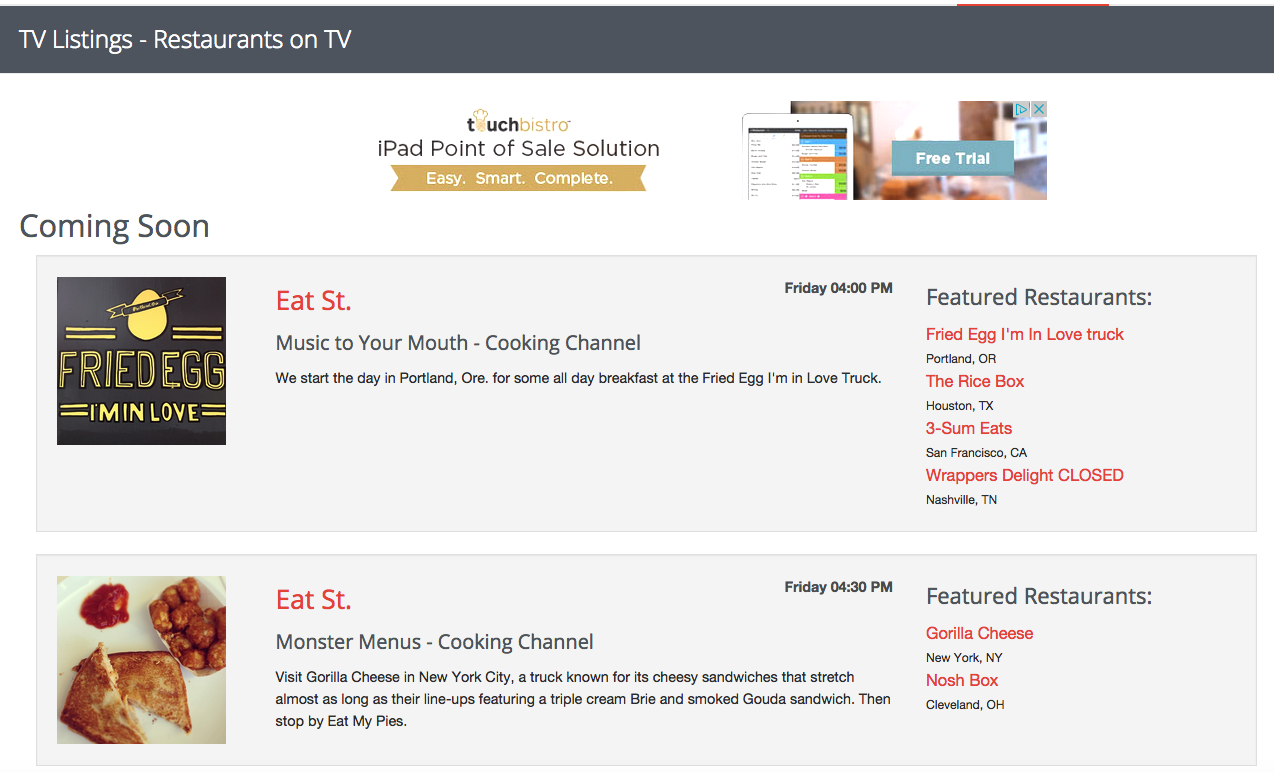This screenshot has width=1274, height=773.
Task: Open the Gorilla Cheese restaurant page
Action: click(979, 633)
